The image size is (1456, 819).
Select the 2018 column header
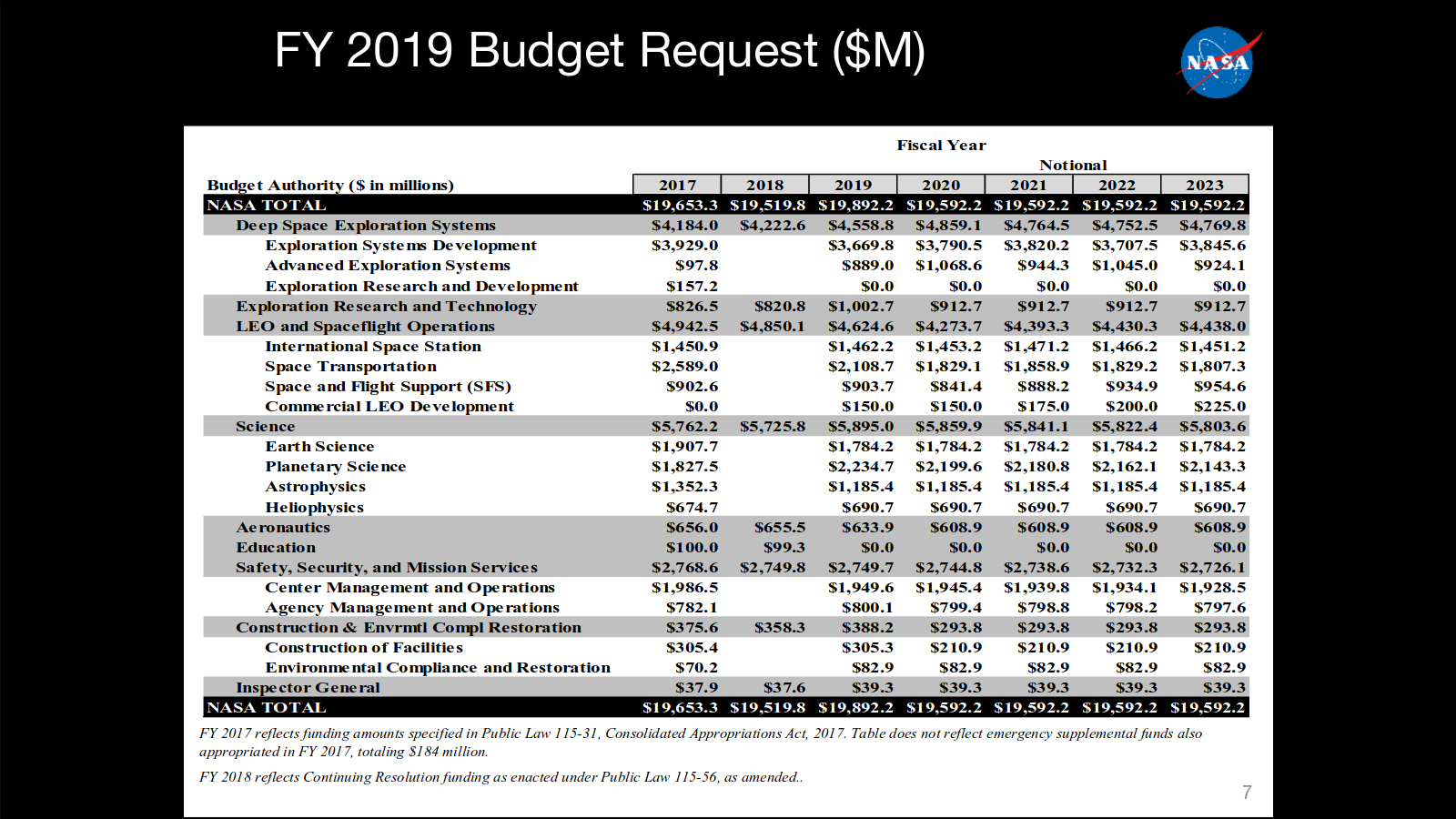[x=764, y=185]
